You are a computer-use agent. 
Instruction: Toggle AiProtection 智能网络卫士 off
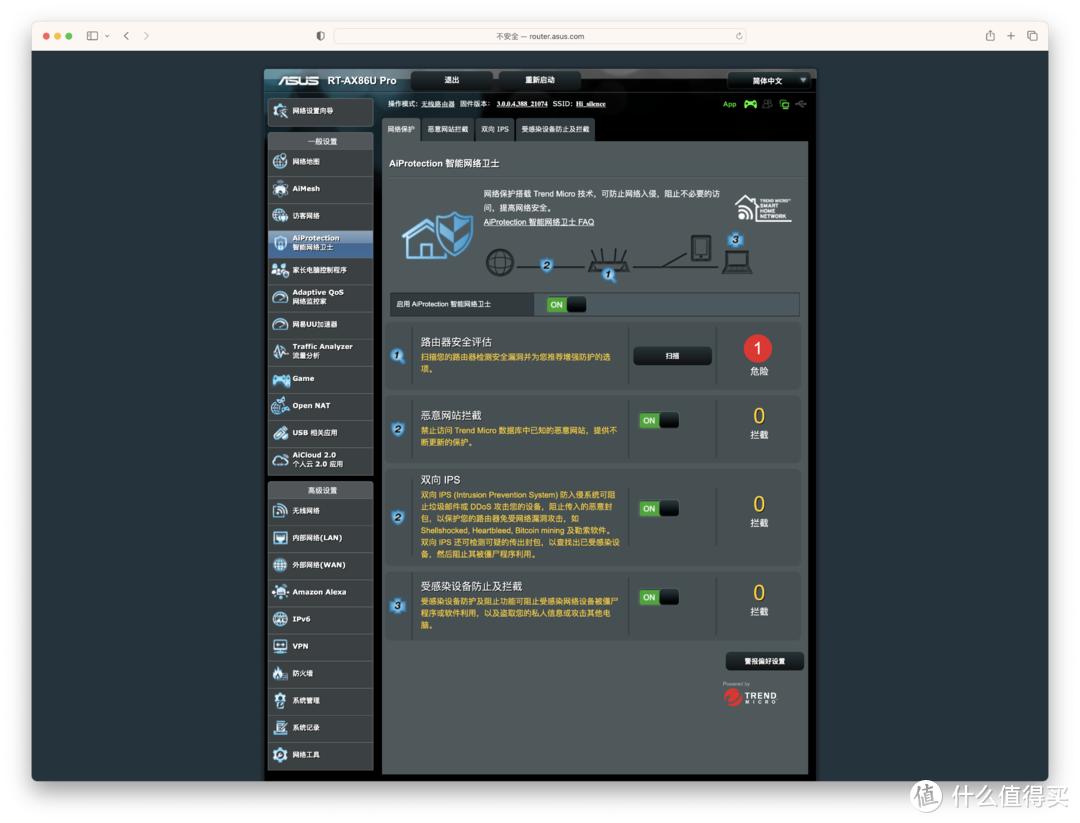(x=565, y=303)
